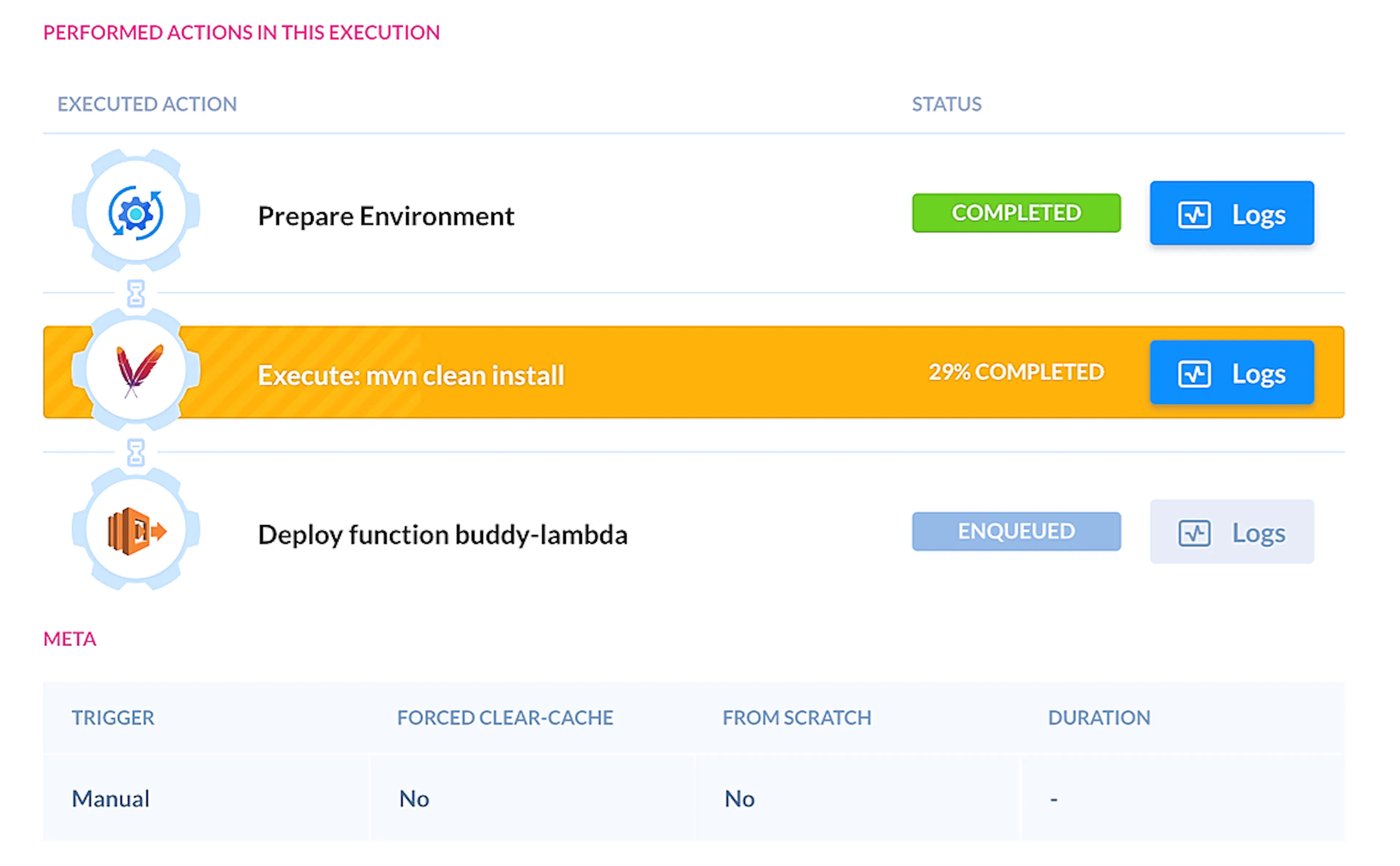Click the ENQUEUED status badge

pos(1016,532)
